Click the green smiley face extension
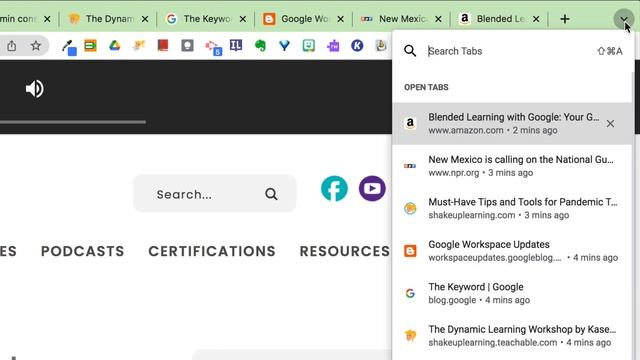Screen dimensions: 640x360 click(309, 45)
